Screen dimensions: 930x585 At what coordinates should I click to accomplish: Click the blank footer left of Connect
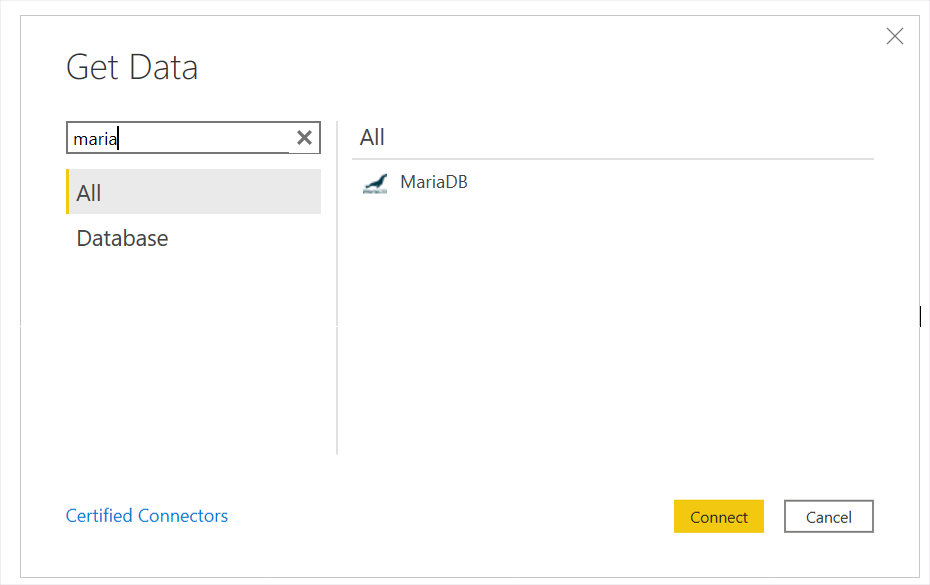tap(450, 517)
